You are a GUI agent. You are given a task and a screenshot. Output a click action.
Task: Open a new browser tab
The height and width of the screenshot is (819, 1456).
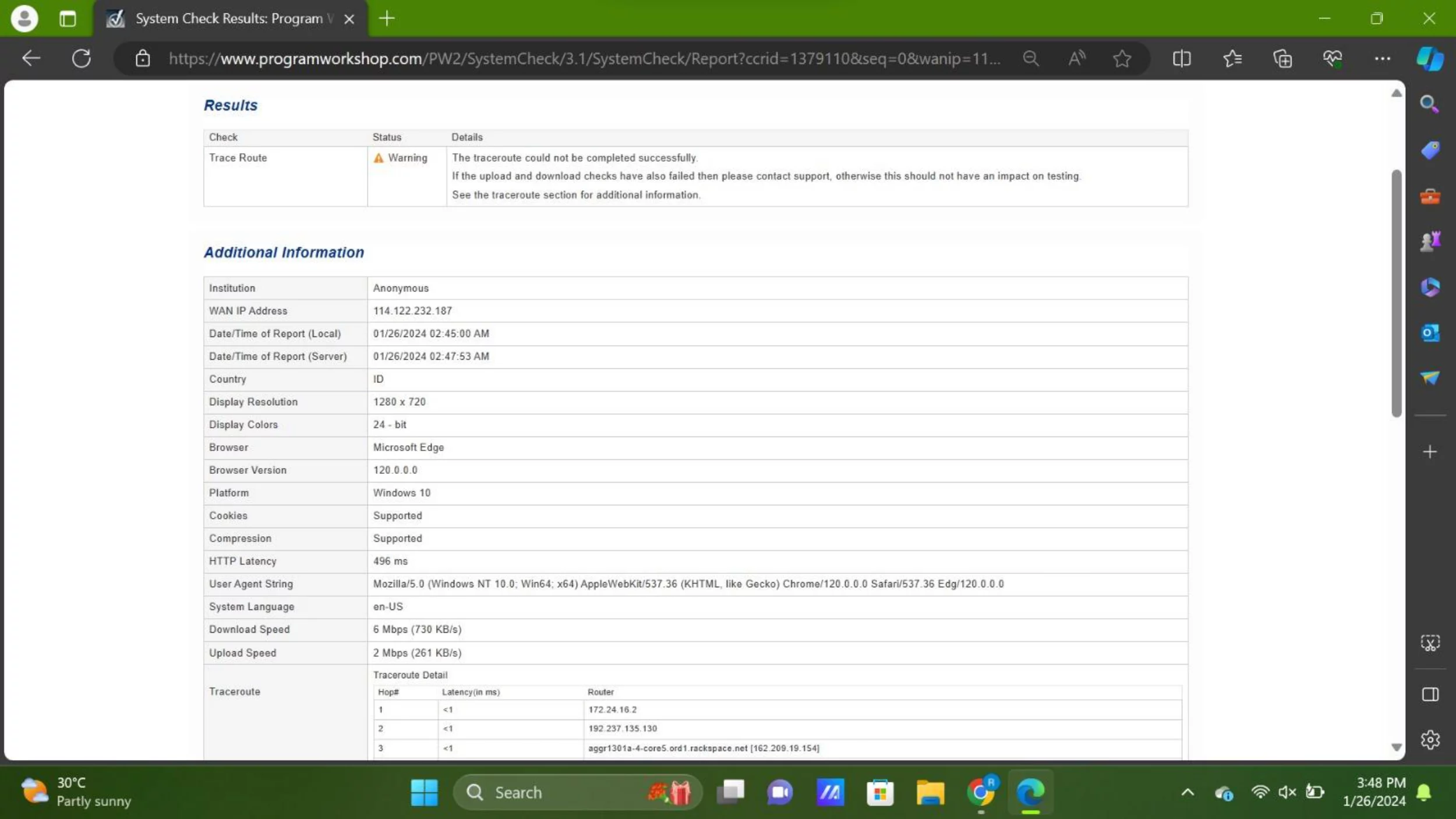pyautogui.click(x=387, y=19)
